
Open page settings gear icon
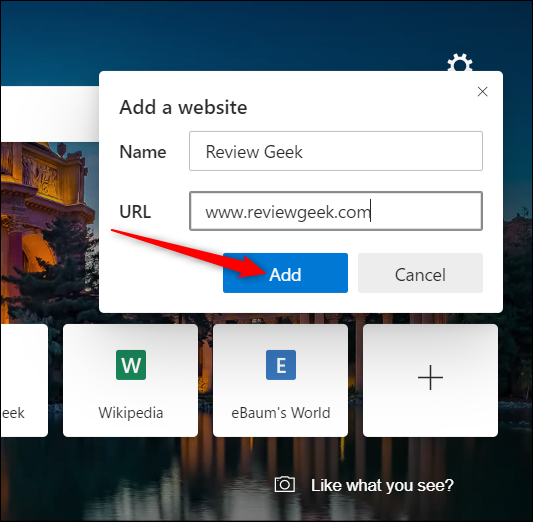460,63
